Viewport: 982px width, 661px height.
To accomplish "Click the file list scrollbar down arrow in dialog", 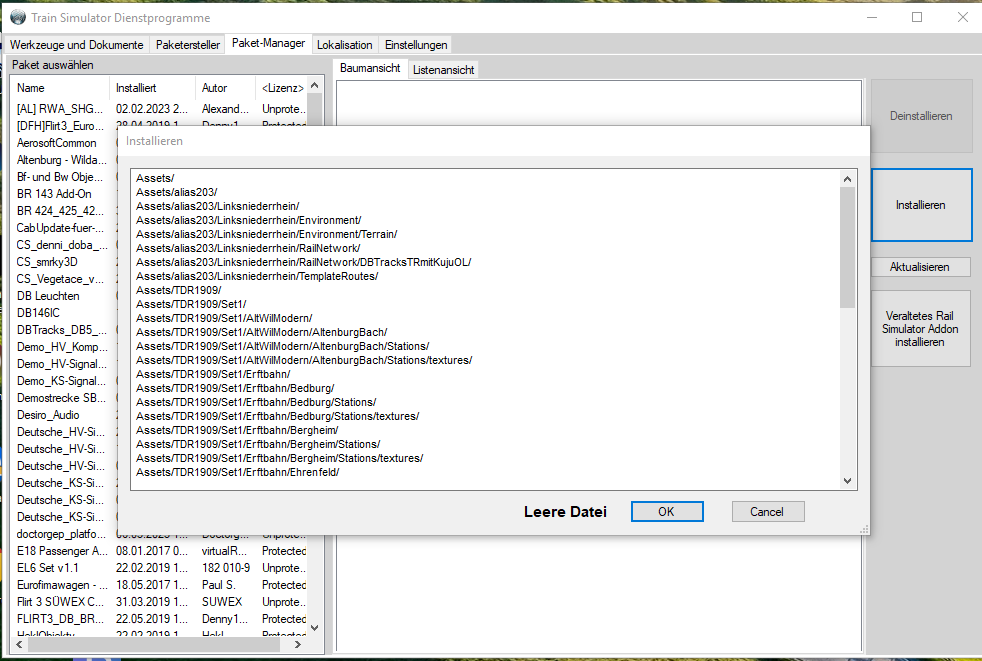I will [x=847, y=481].
